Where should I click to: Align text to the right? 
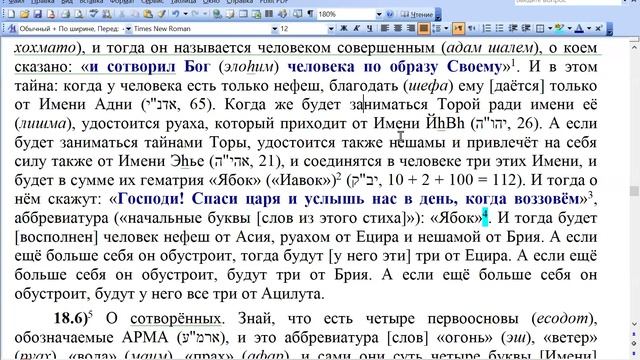tap(410, 28)
